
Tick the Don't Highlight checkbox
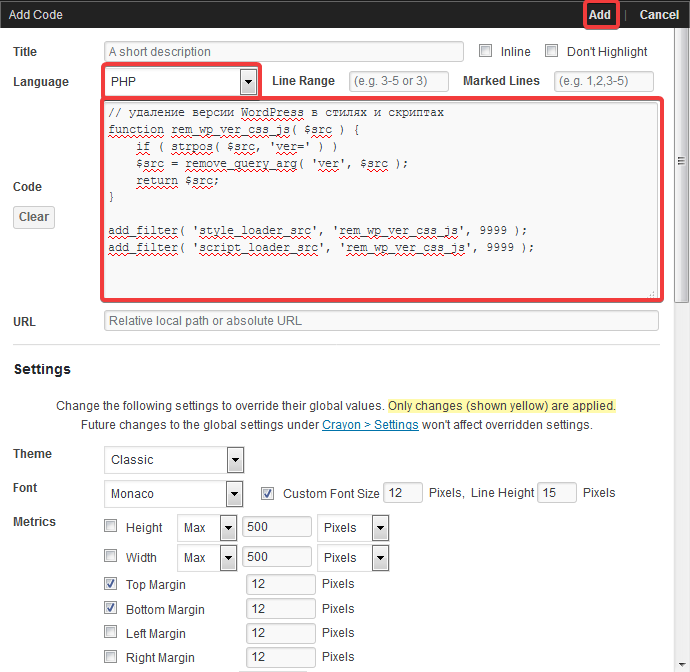coord(551,51)
